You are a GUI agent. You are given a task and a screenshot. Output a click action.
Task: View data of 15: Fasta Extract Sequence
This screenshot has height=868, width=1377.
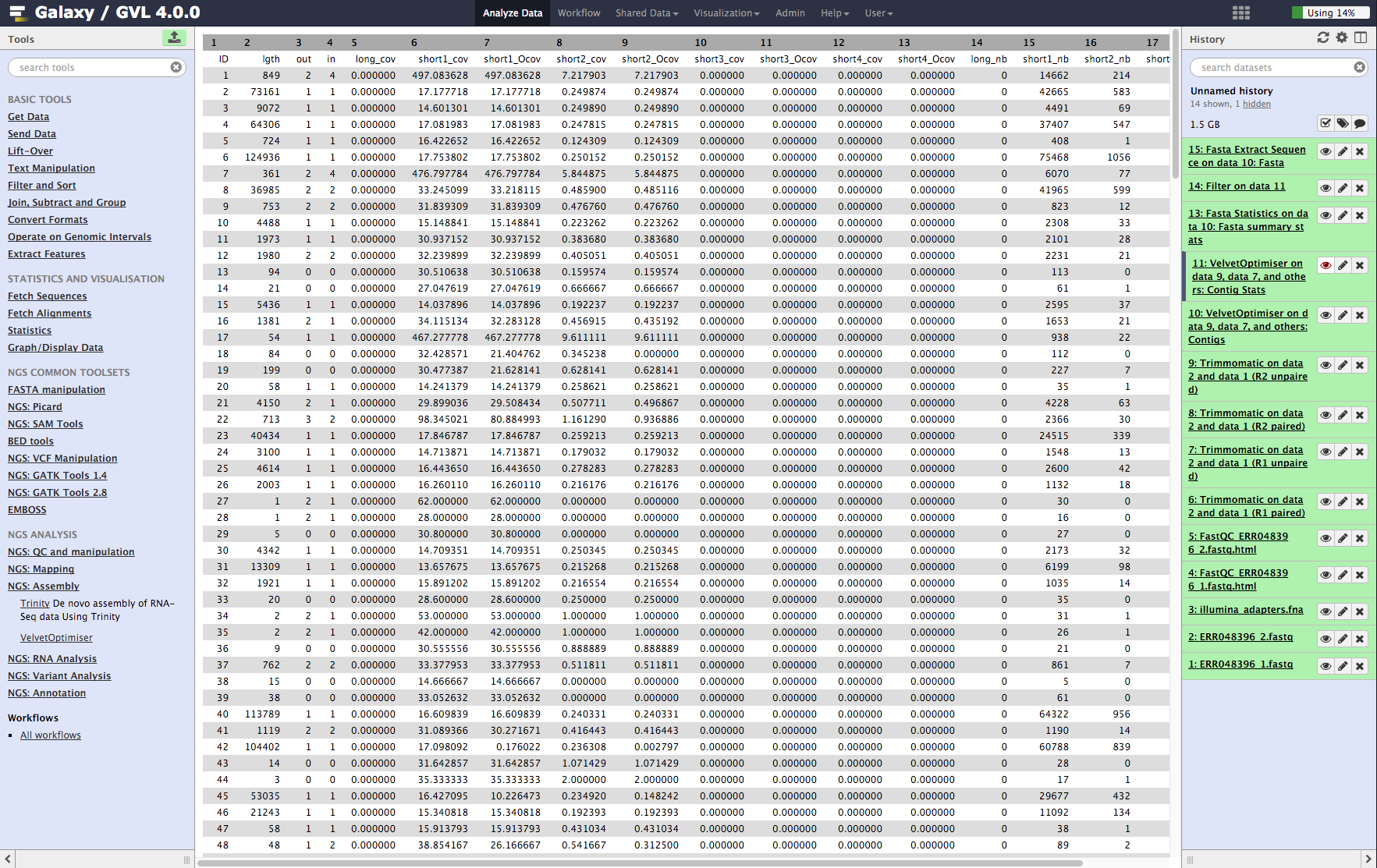tap(1326, 151)
